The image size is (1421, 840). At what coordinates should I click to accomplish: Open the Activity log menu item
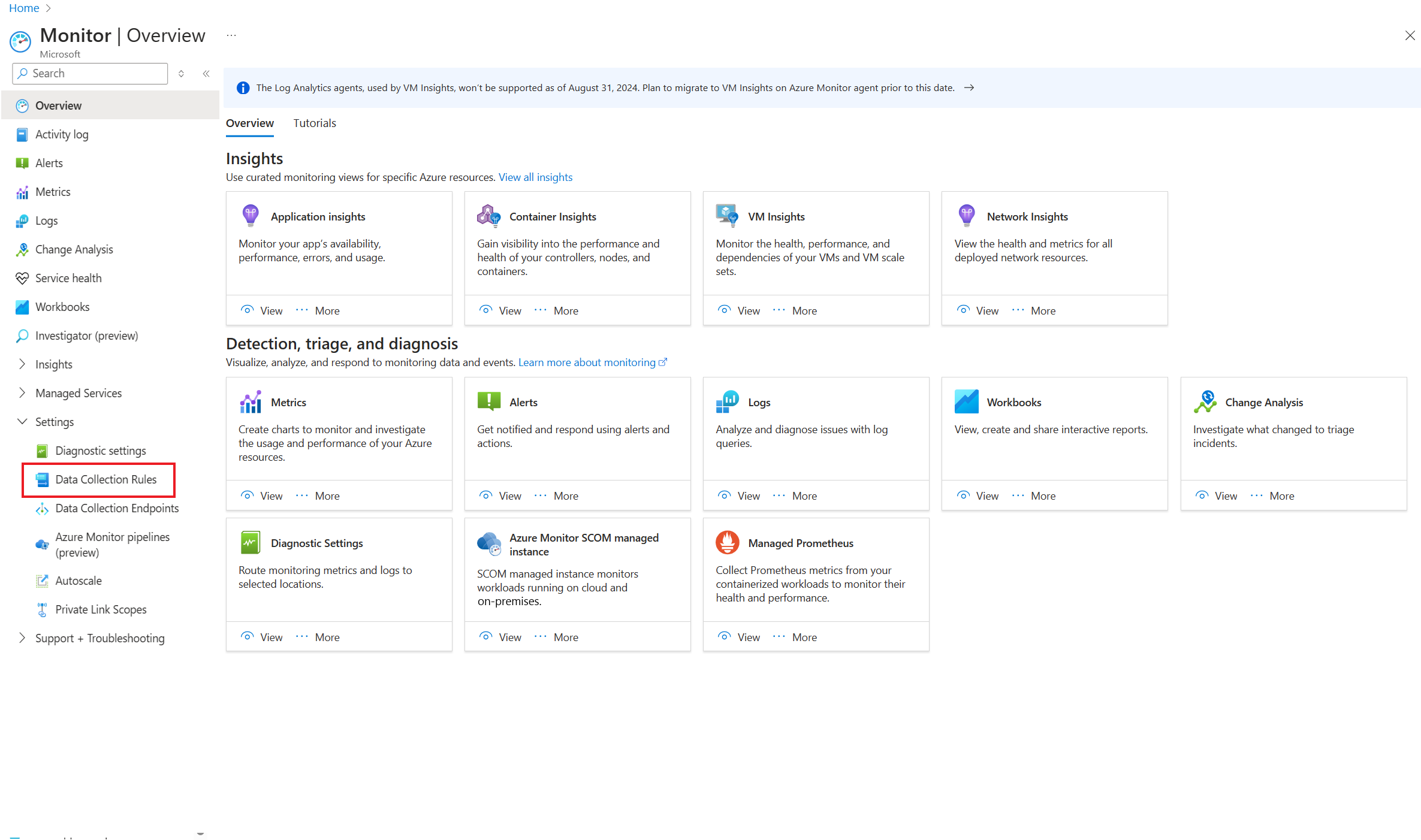click(62, 134)
